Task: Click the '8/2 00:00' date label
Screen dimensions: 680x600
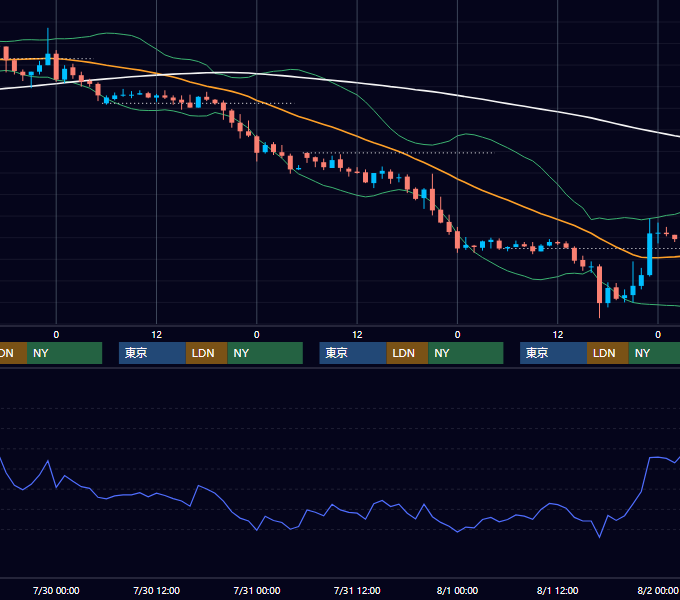Action: tap(658, 590)
